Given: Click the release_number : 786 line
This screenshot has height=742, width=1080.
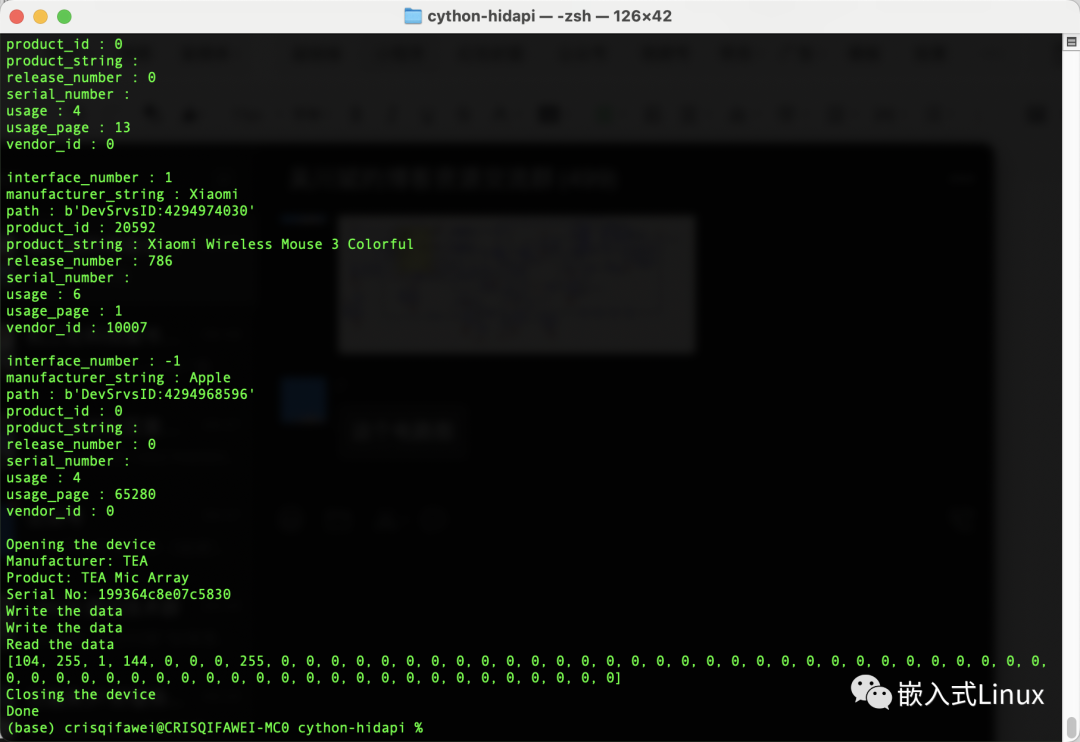Looking at the screenshot, I should coord(89,261).
